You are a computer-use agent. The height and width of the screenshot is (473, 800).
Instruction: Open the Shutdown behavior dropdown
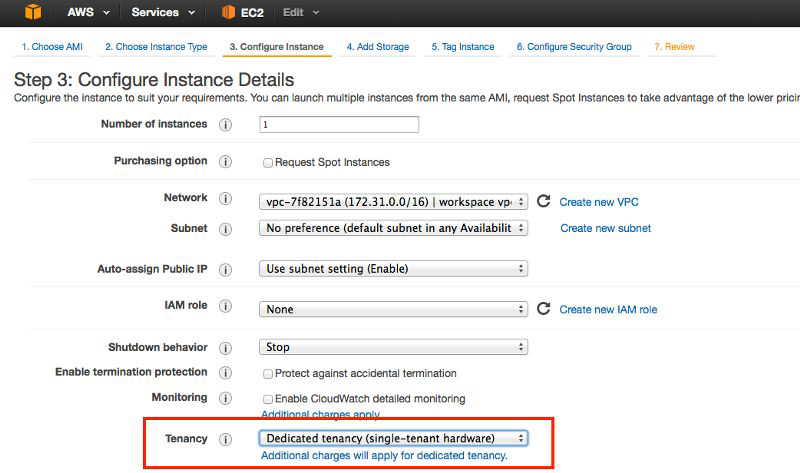click(393, 347)
